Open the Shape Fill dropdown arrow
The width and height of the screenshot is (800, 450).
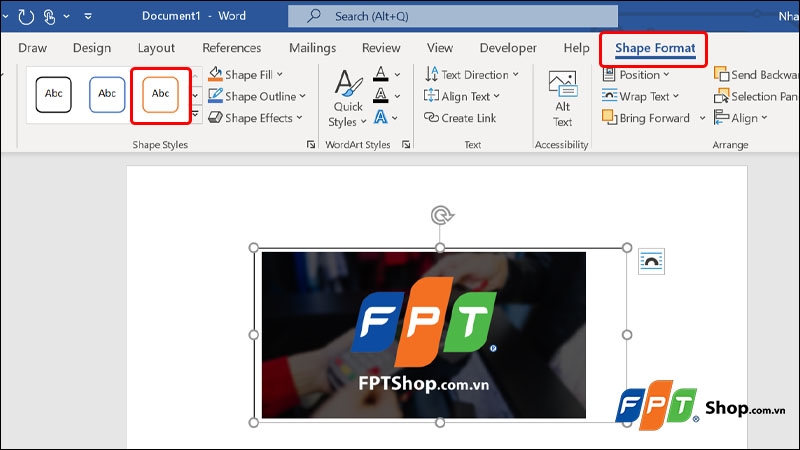280,74
